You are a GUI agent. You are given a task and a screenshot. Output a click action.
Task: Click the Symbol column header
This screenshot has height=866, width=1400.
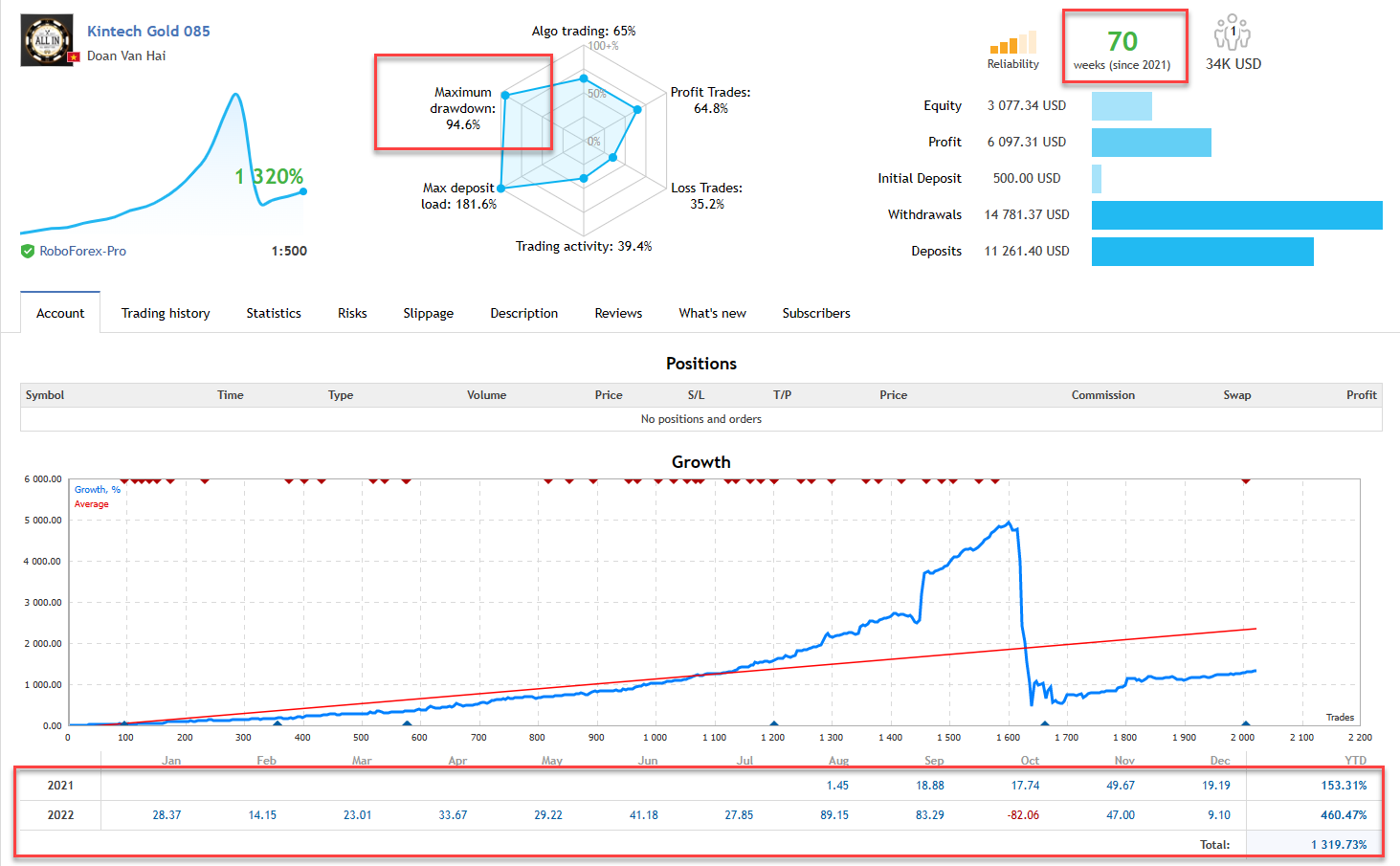coord(45,394)
